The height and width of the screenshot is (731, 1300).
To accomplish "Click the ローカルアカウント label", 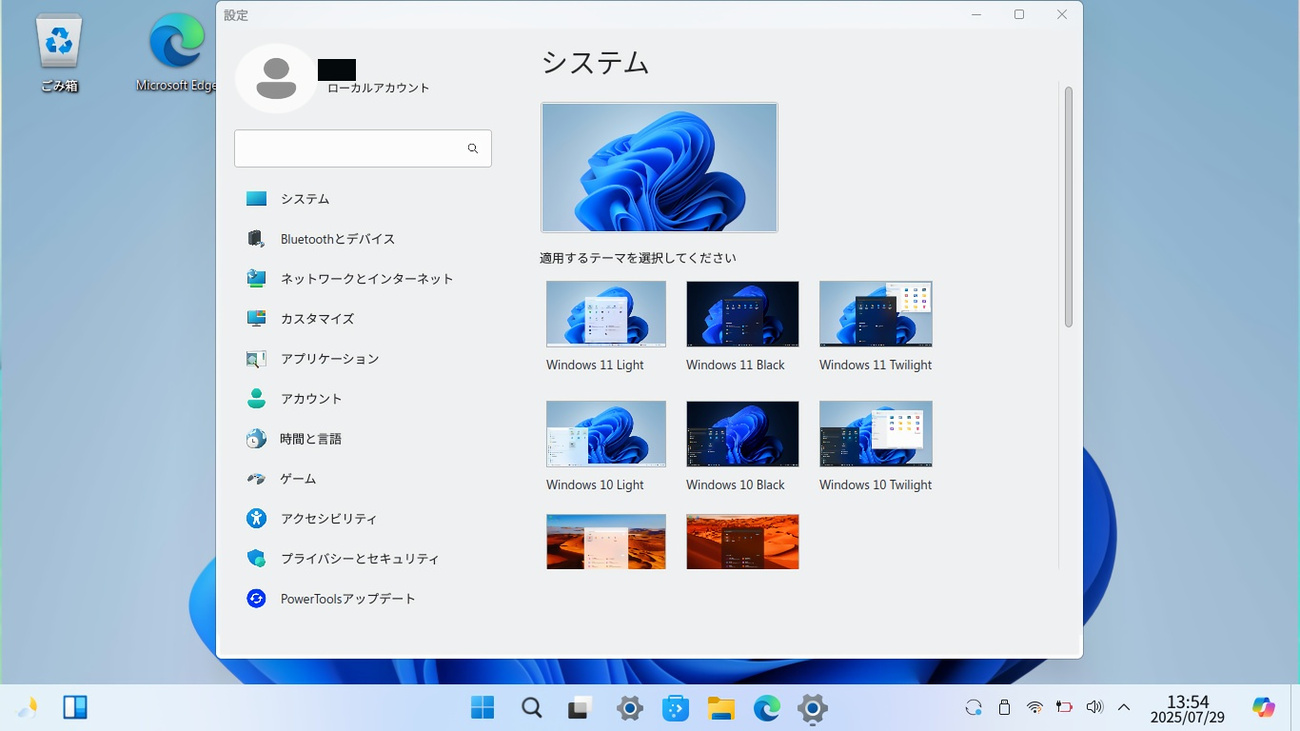I will point(379,88).
